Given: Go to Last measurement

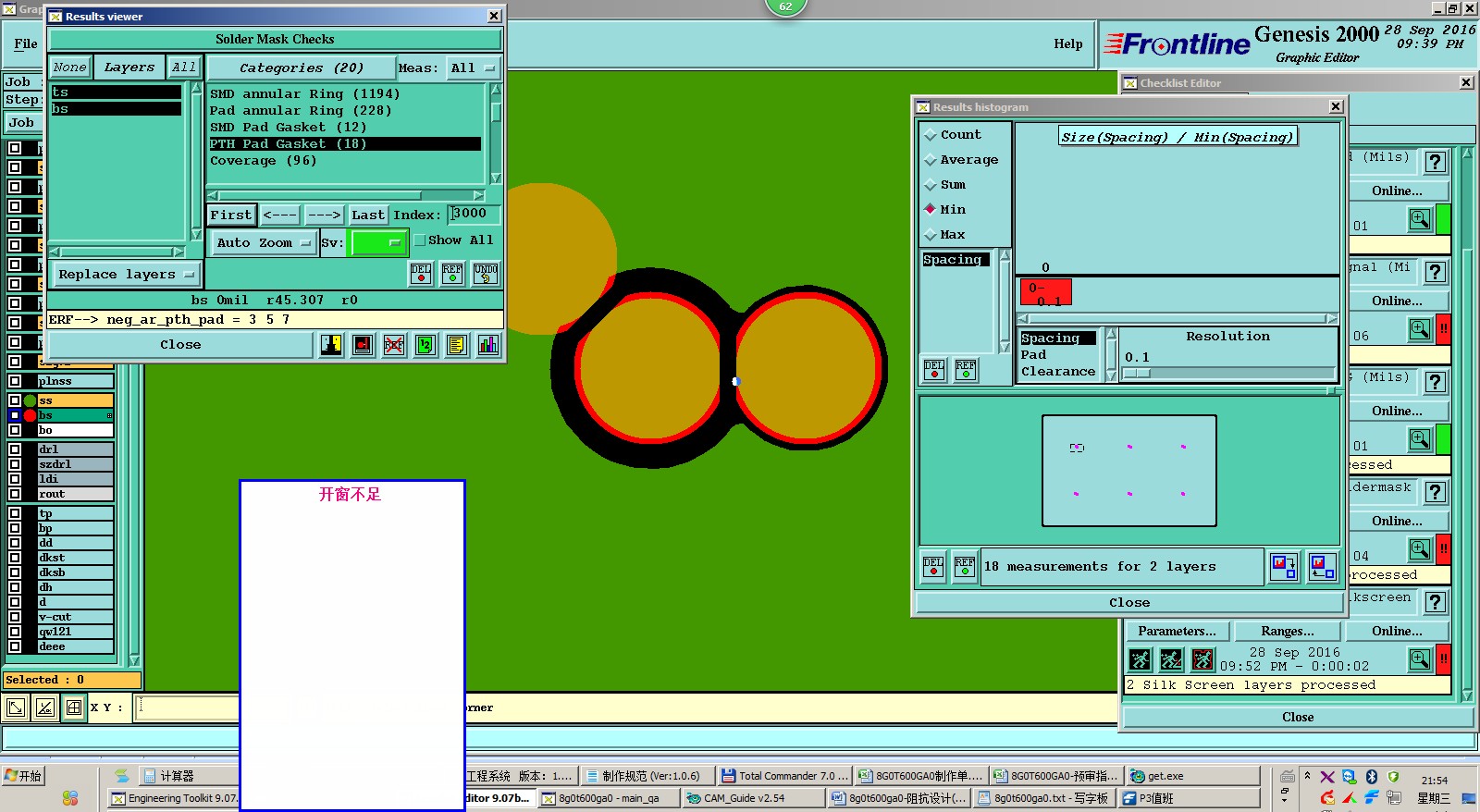Looking at the screenshot, I should pos(367,215).
